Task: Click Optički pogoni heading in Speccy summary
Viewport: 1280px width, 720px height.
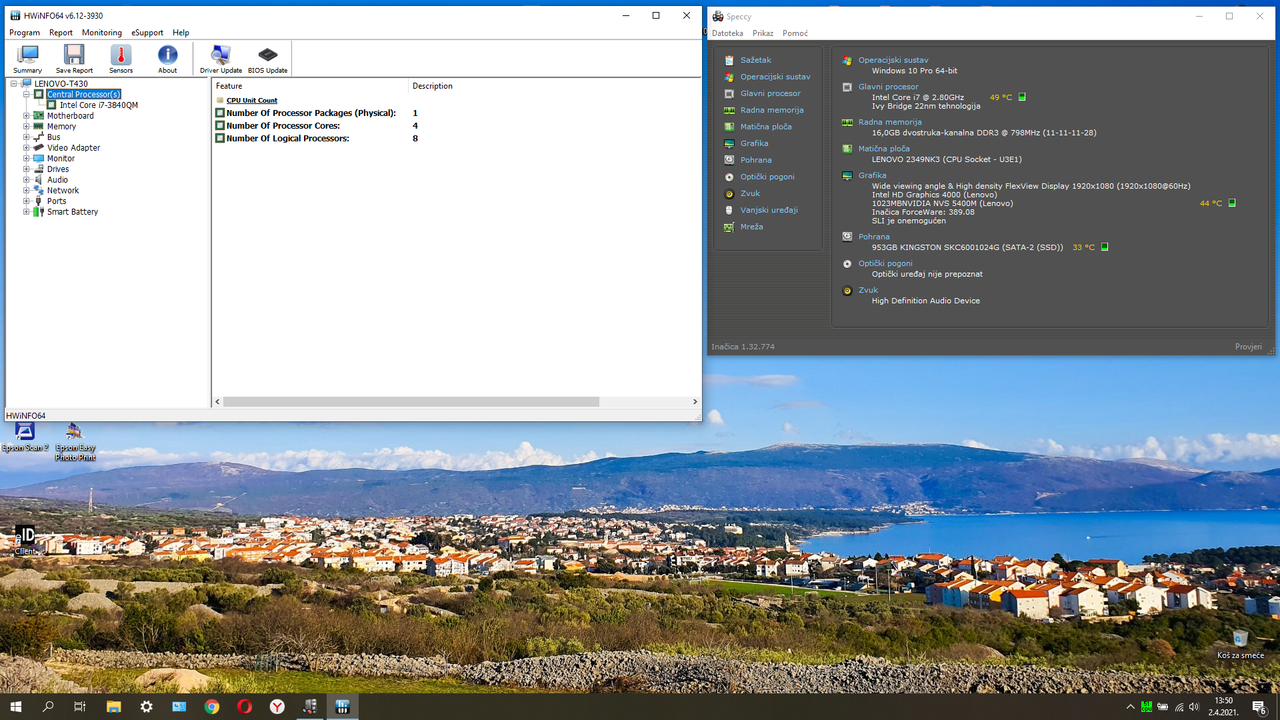Action: [885, 264]
